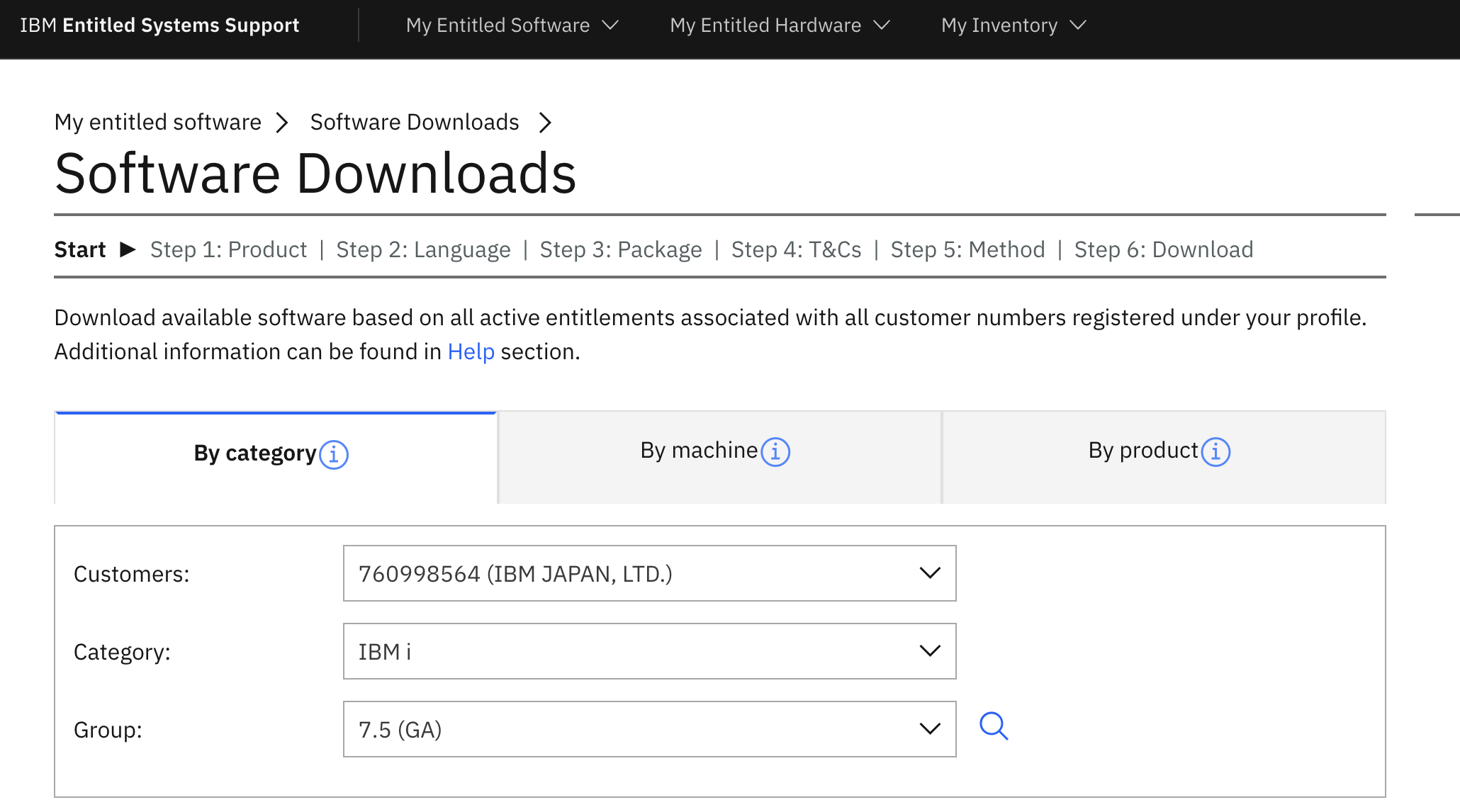The height and width of the screenshot is (812, 1460).
Task: Click the info icon next to By category
Action: [334, 456]
